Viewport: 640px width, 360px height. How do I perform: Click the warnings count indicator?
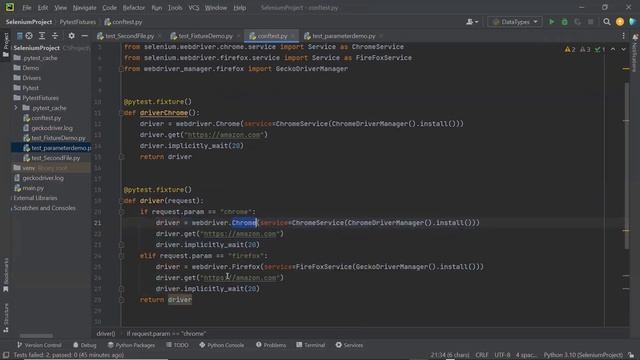(570, 49)
